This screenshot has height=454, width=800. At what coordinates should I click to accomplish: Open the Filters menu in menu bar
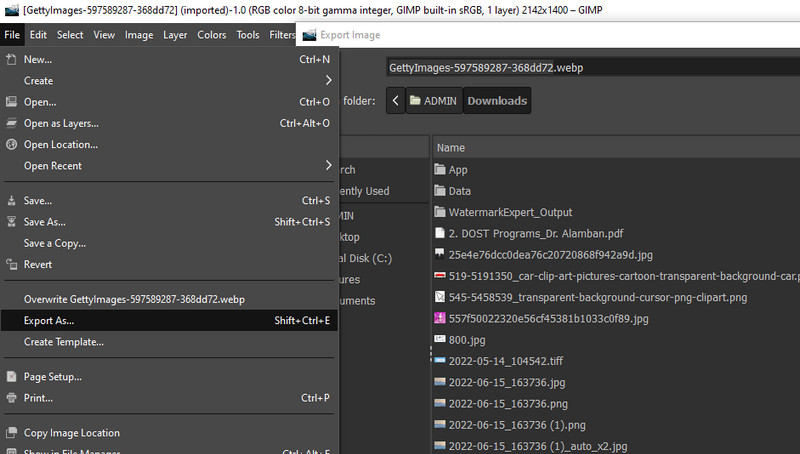[281, 35]
